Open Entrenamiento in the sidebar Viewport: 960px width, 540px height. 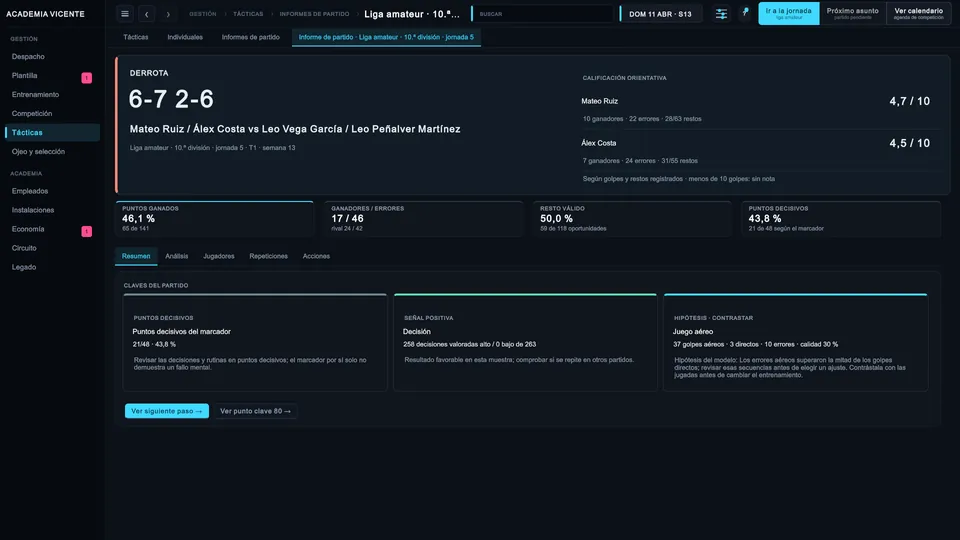52,94
